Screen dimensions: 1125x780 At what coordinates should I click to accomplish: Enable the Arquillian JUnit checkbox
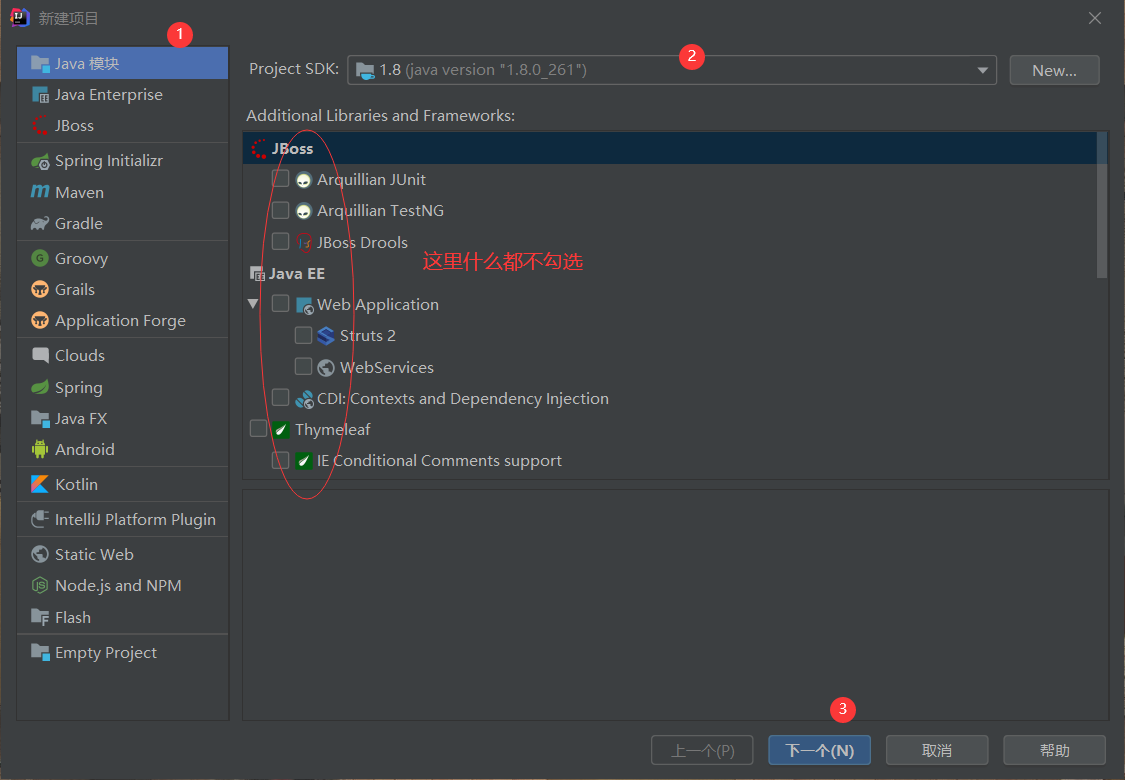click(x=281, y=179)
